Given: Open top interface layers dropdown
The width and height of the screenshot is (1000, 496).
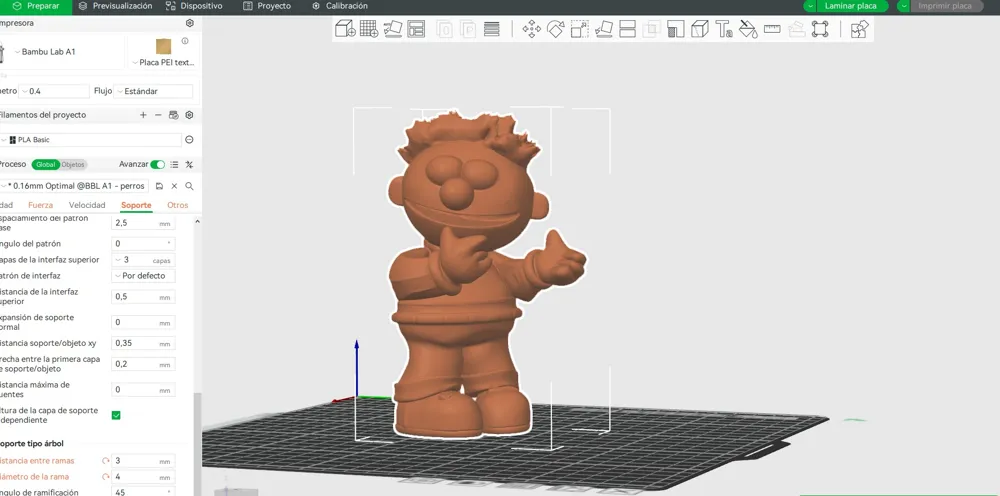Looking at the screenshot, I should [x=143, y=260].
